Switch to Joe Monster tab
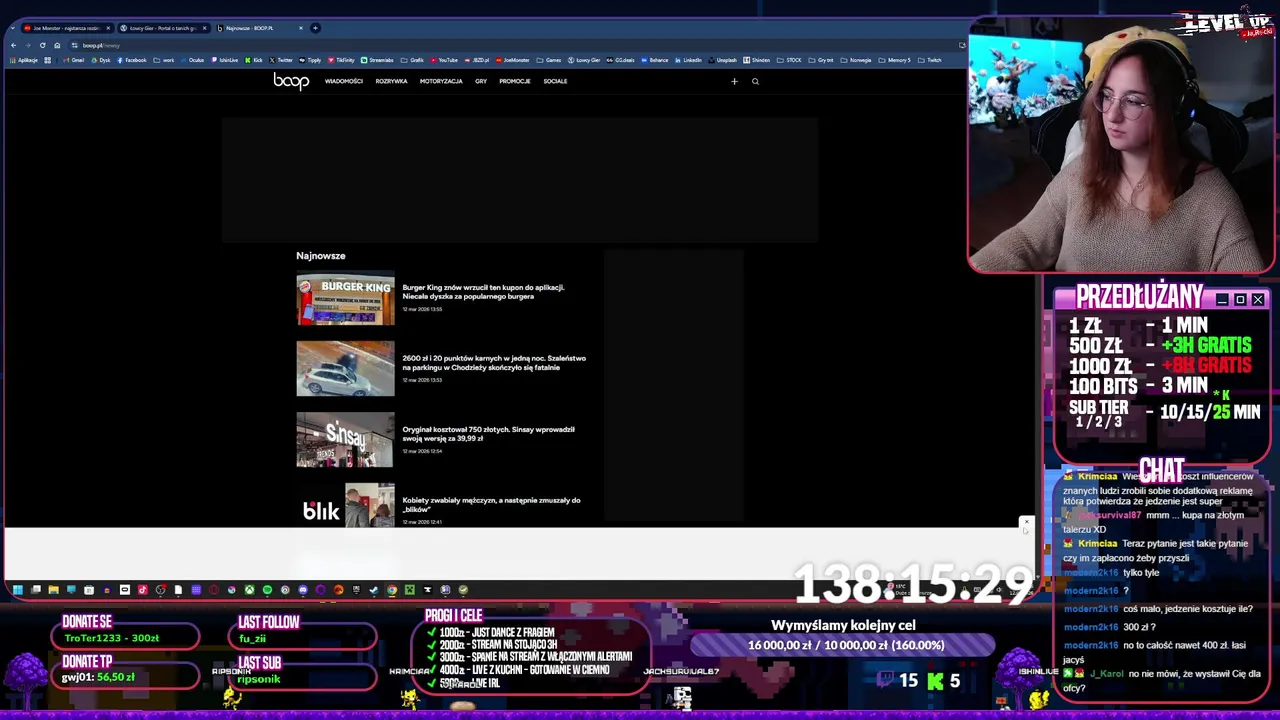This screenshot has height=720, width=1280. coord(65,28)
